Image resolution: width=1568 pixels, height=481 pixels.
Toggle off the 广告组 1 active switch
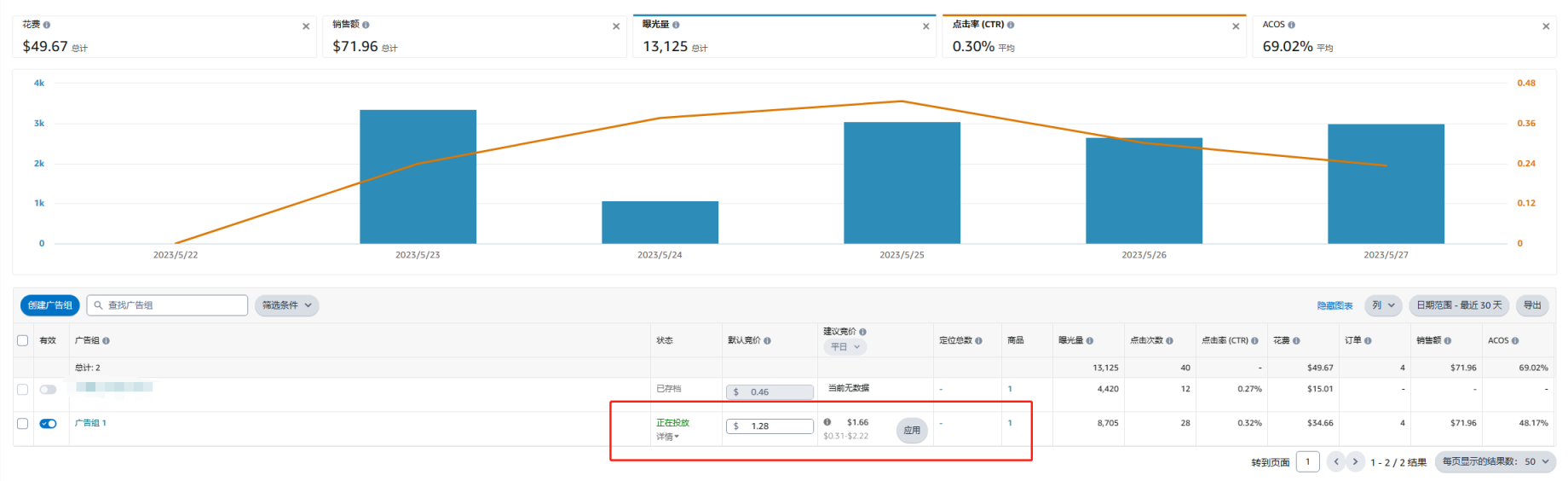(49, 424)
